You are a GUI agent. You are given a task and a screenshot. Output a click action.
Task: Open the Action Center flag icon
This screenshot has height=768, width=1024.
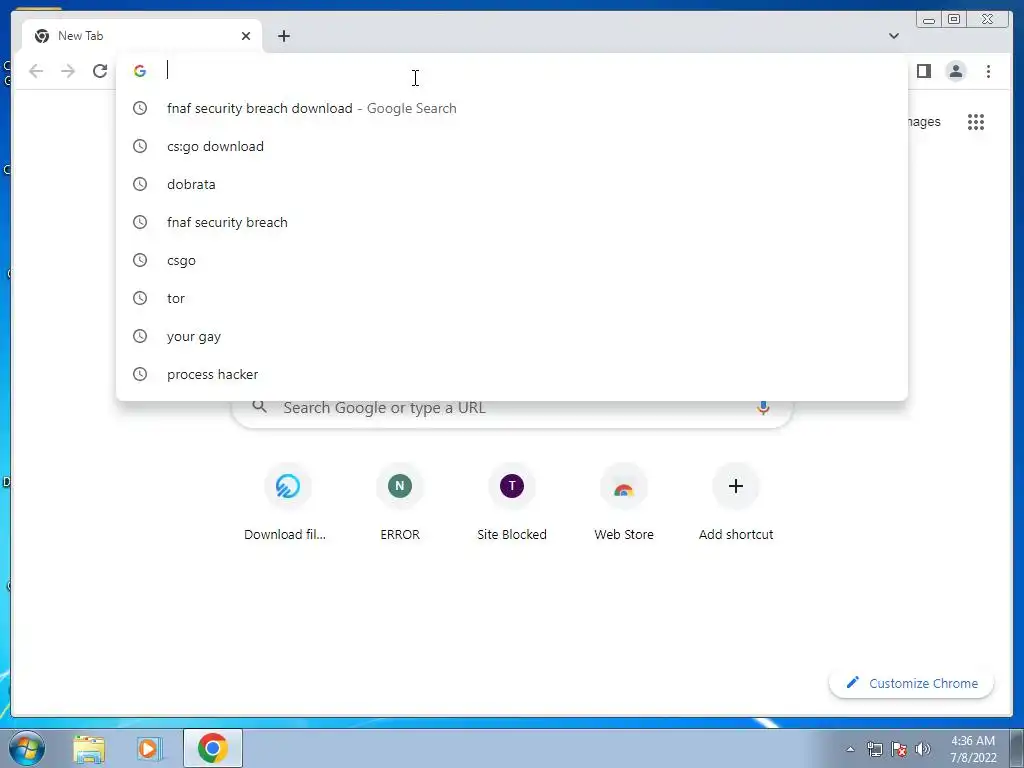[899, 749]
